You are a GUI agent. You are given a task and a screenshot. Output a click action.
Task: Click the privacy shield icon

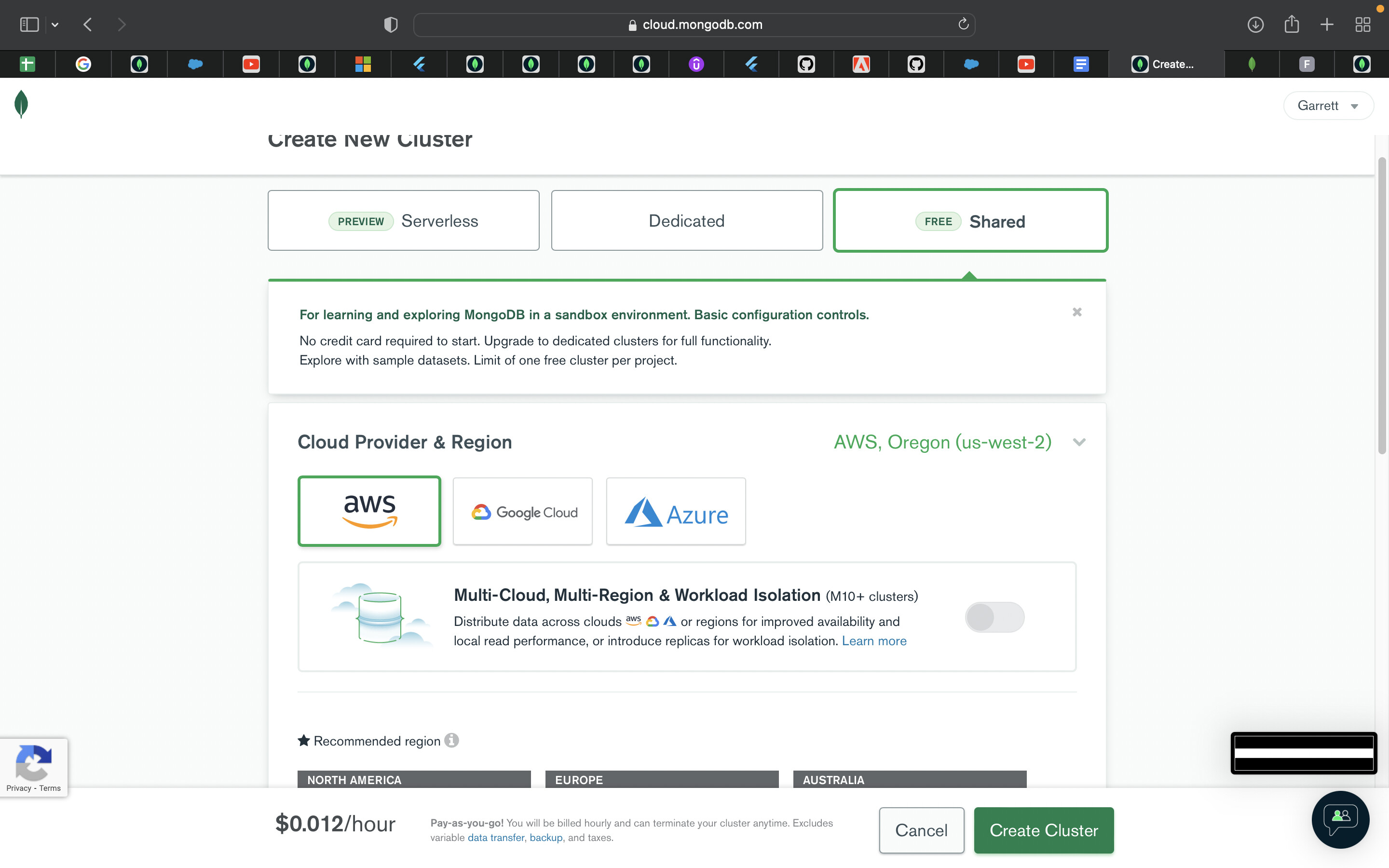point(391,24)
